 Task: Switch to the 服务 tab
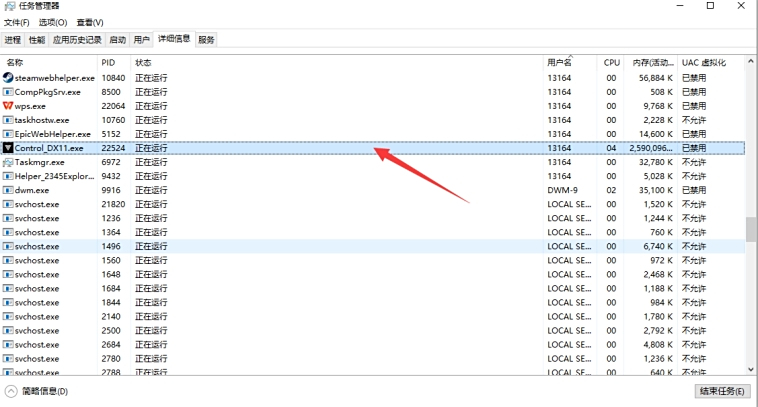tap(206, 40)
